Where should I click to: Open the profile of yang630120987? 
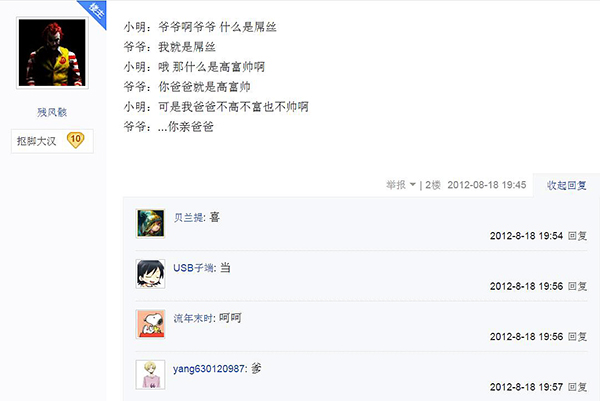point(209,369)
